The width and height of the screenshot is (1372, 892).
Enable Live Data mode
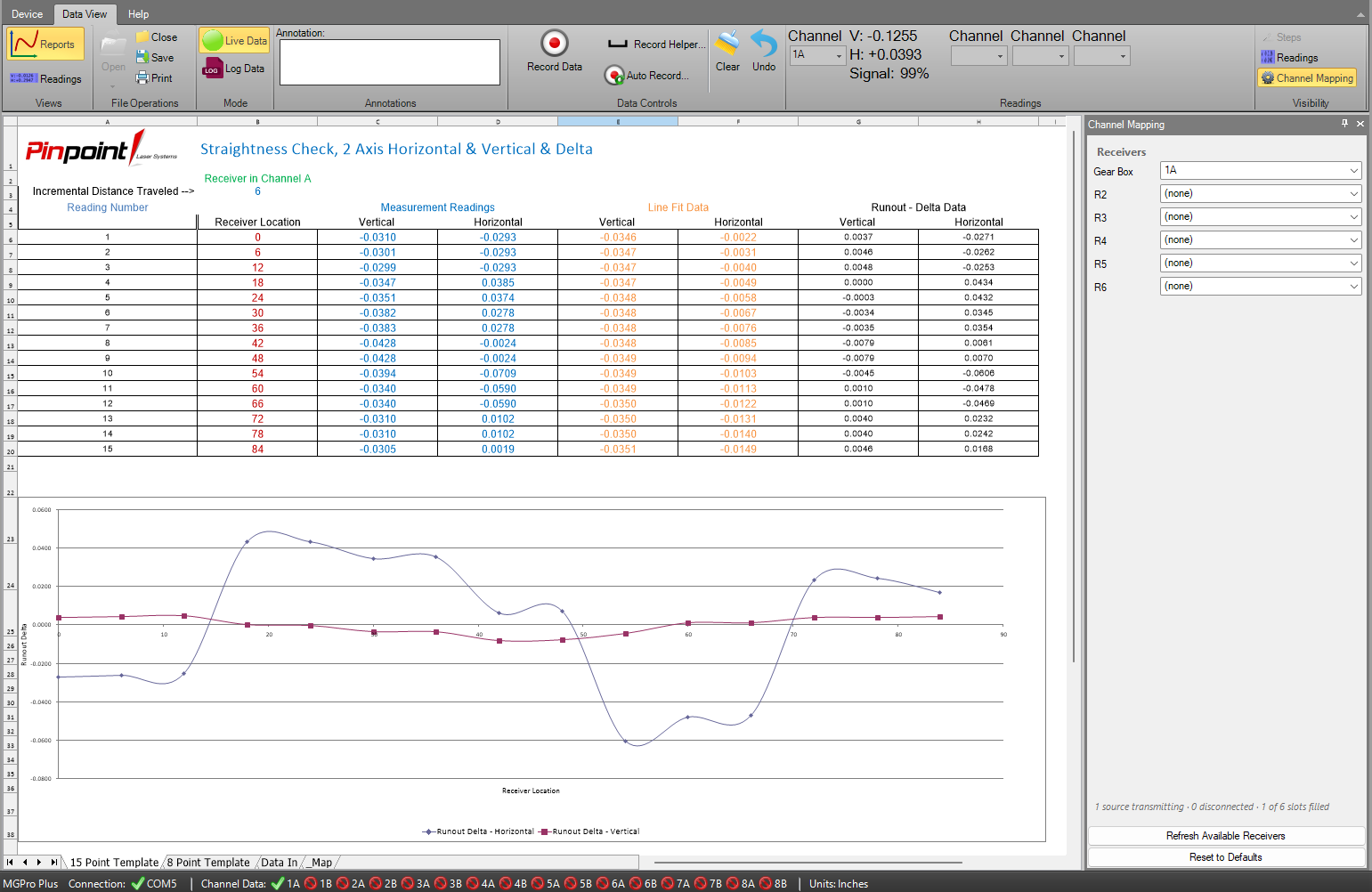click(x=235, y=40)
